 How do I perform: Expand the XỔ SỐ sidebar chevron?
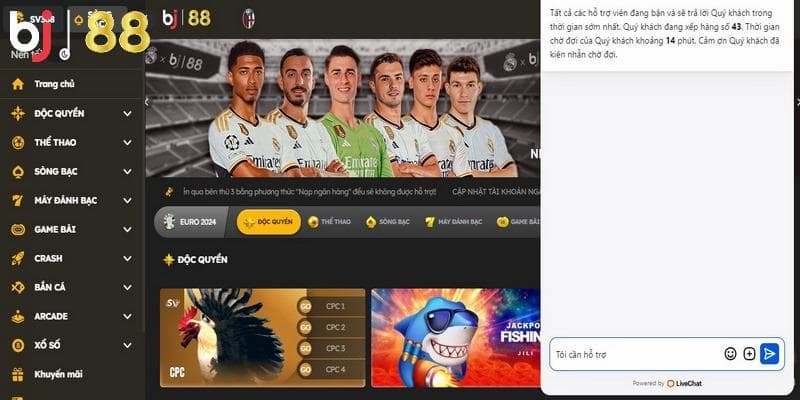[x=127, y=345]
